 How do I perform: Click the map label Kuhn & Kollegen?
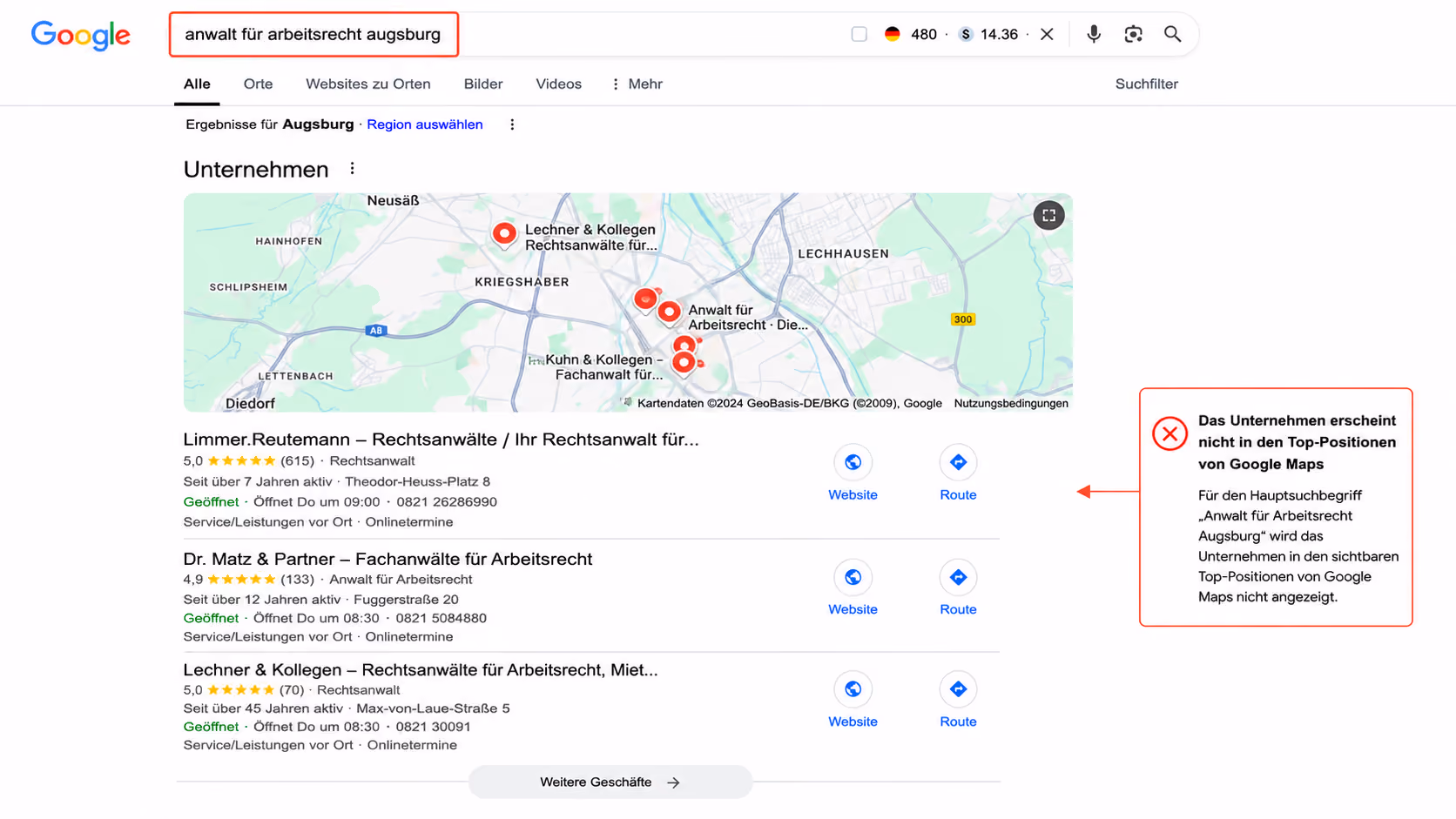coord(604,367)
